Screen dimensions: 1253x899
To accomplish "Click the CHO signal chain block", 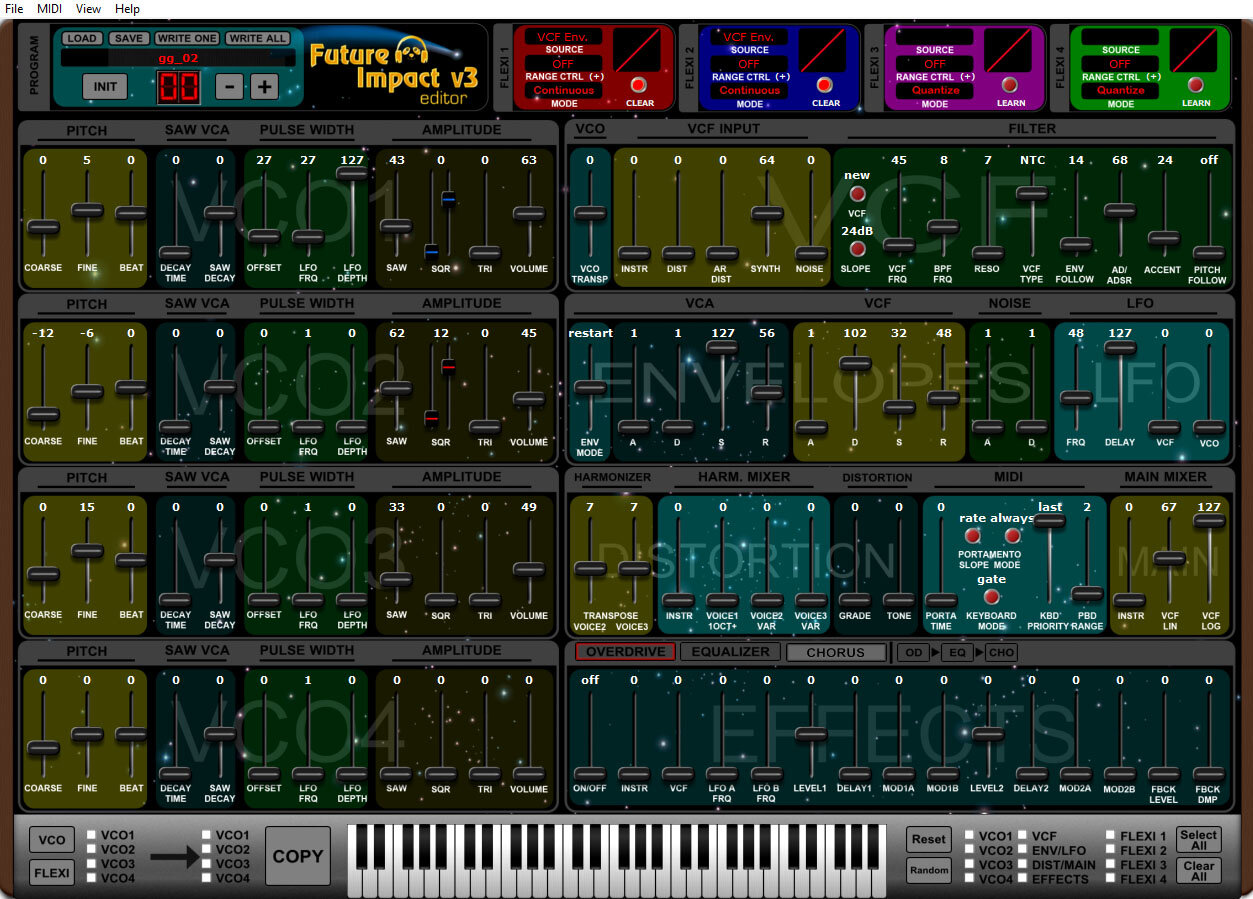I will point(1001,652).
